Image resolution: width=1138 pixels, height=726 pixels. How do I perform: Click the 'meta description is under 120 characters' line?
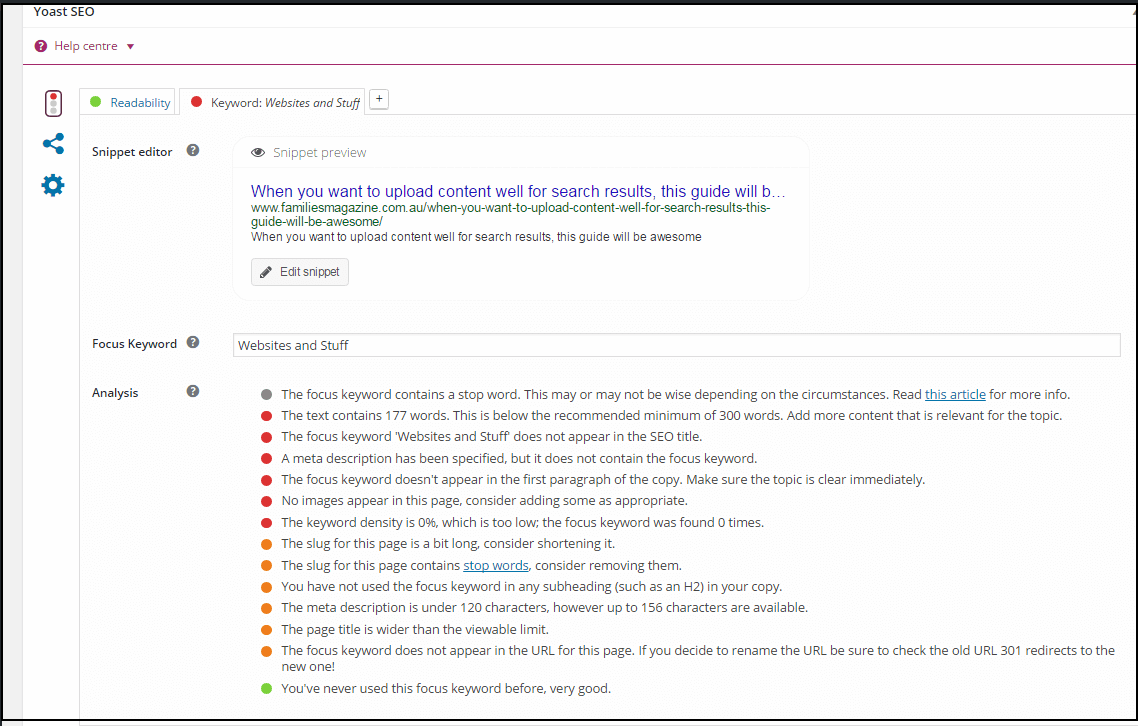point(544,607)
